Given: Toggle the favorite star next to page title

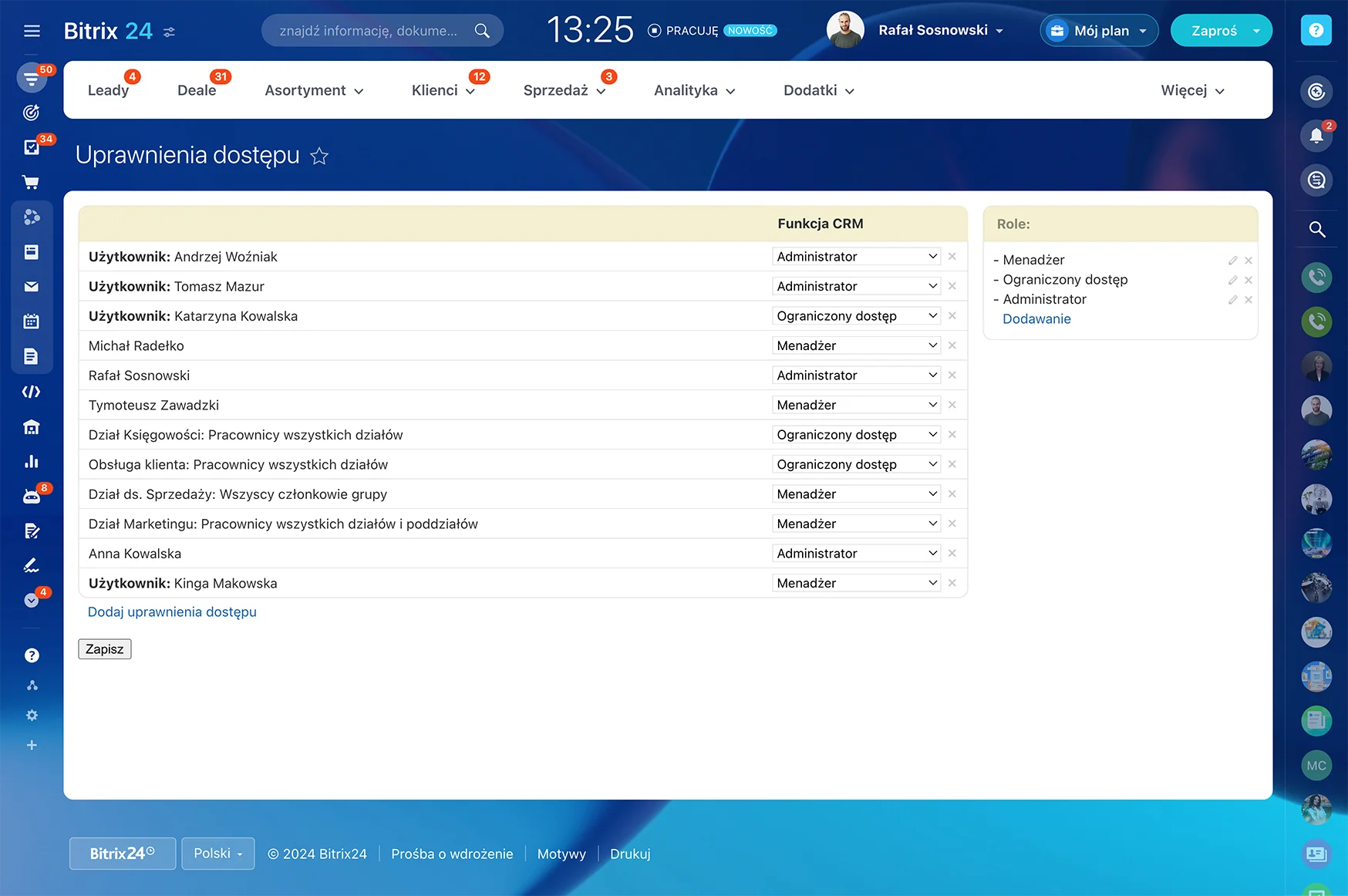Looking at the screenshot, I should 319,156.
